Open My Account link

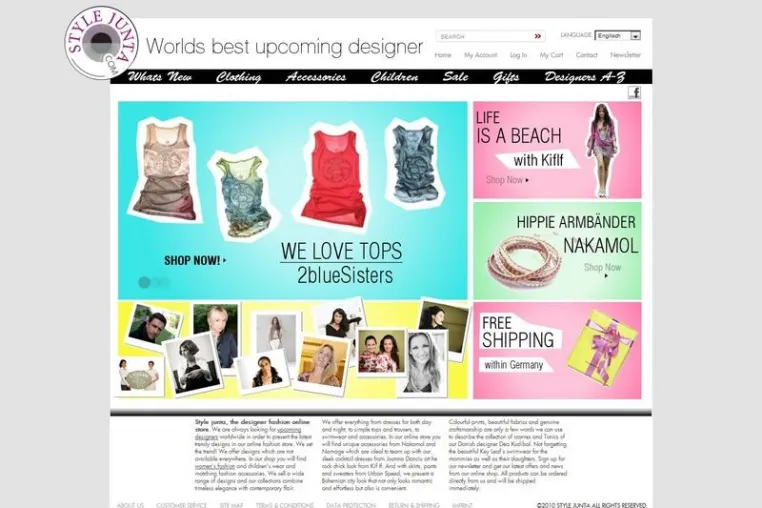click(x=480, y=55)
